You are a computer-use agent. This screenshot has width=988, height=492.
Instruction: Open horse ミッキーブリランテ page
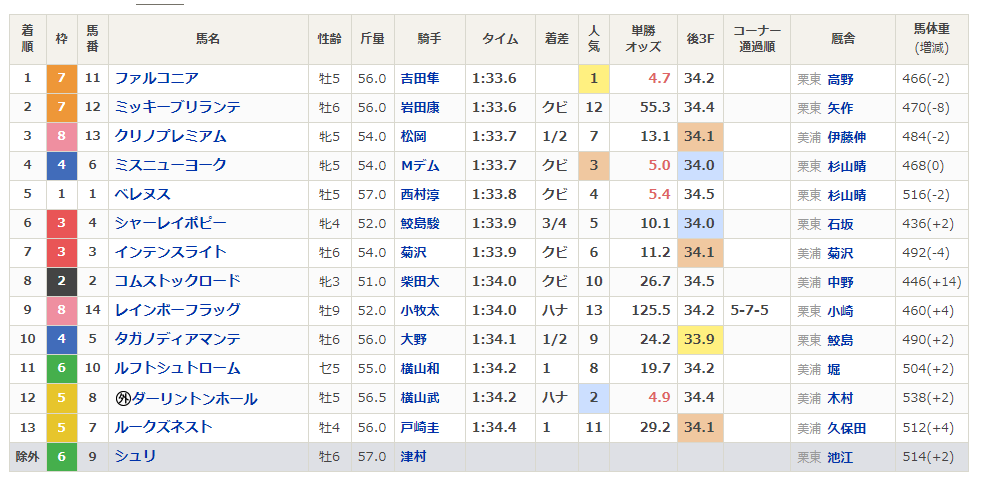pos(178,108)
